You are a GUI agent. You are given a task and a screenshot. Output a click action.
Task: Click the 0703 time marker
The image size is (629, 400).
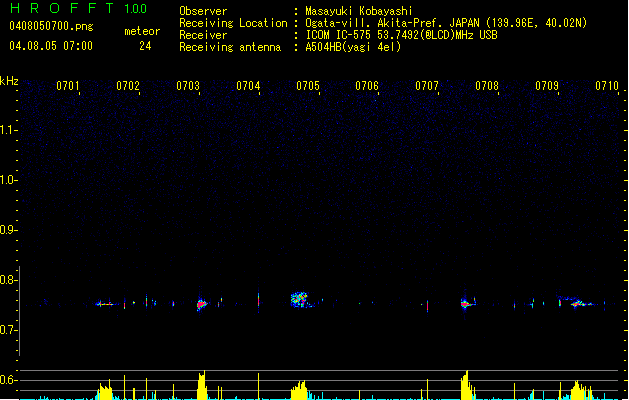[x=188, y=86]
